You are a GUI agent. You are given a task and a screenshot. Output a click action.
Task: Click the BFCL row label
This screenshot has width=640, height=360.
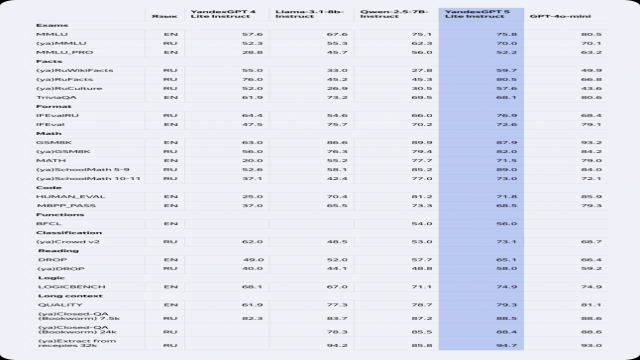tap(48, 224)
